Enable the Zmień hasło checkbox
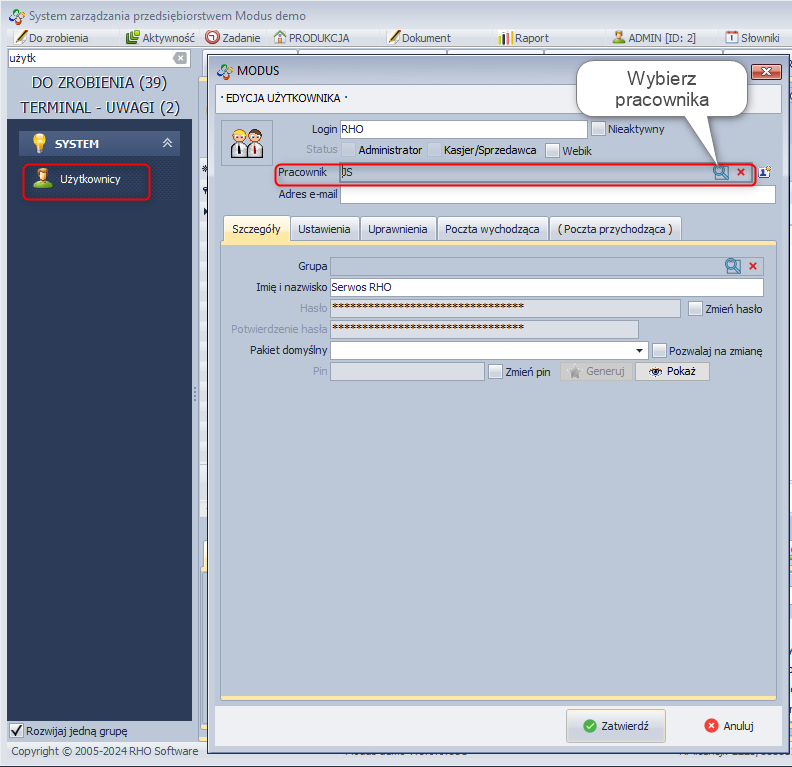Viewport: 792px width, 767px height. [695, 309]
